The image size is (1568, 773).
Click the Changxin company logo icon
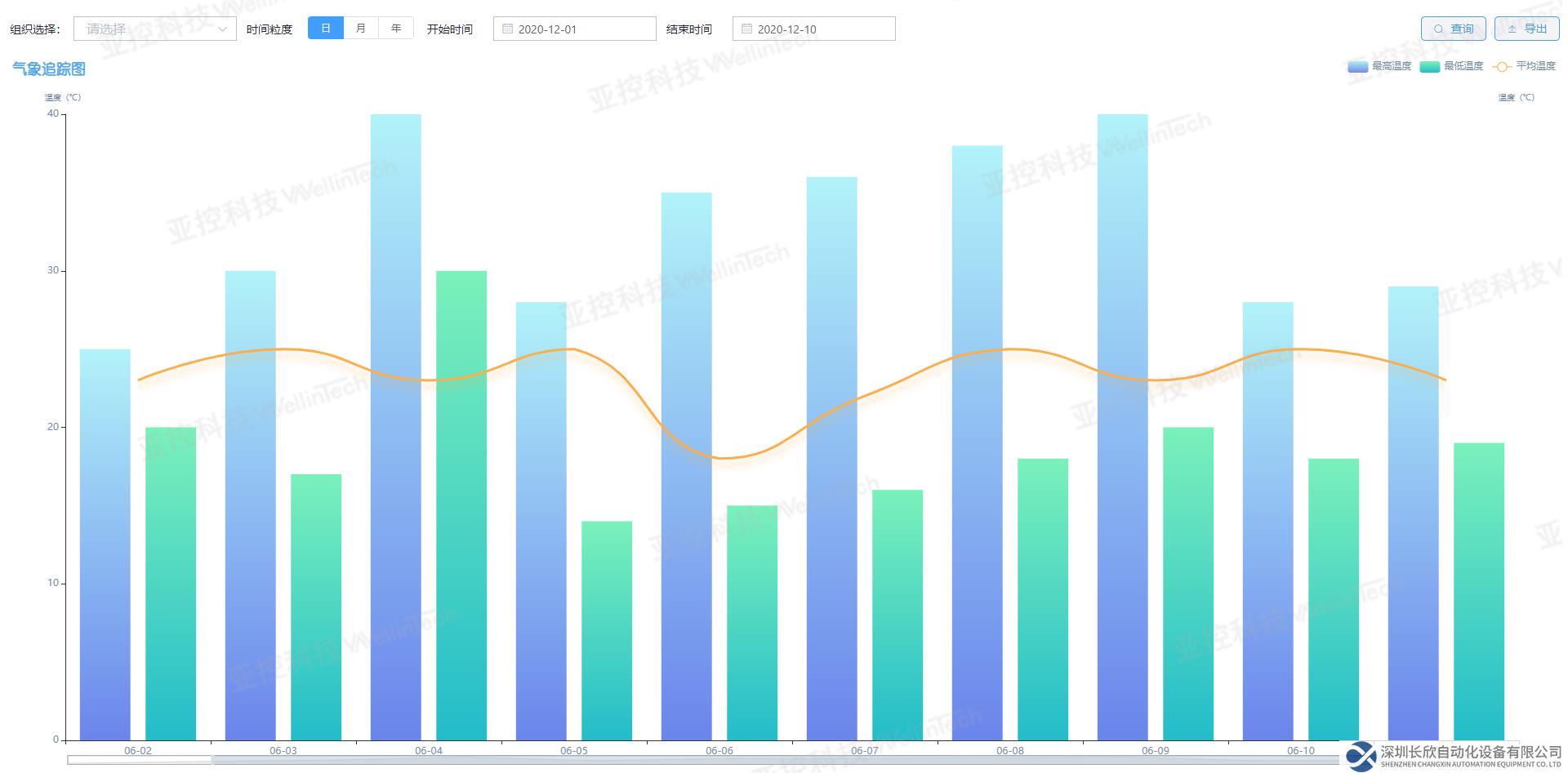1361,756
